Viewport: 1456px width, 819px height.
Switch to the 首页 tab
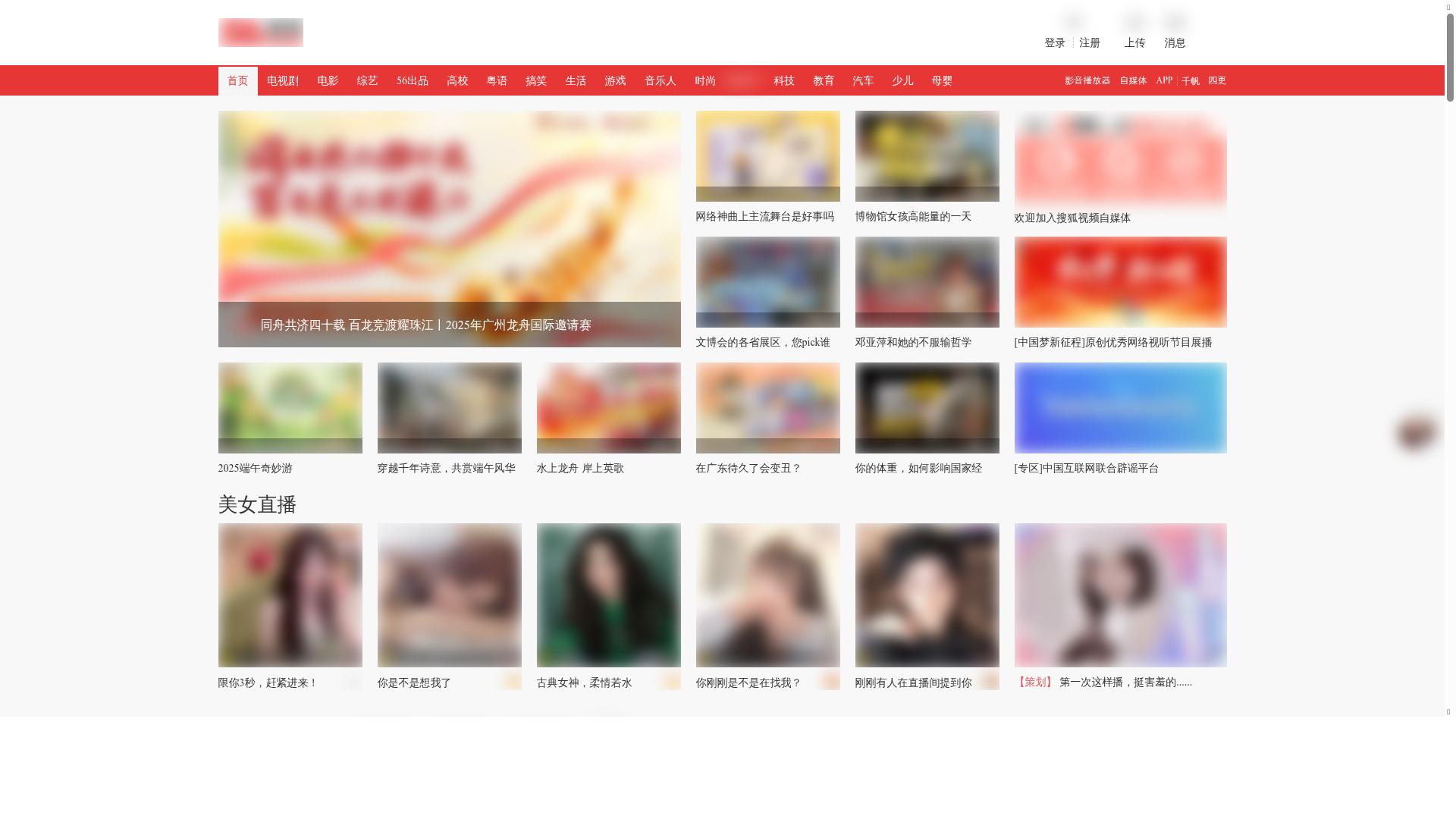pyautogui.click(x=237, y=80)
